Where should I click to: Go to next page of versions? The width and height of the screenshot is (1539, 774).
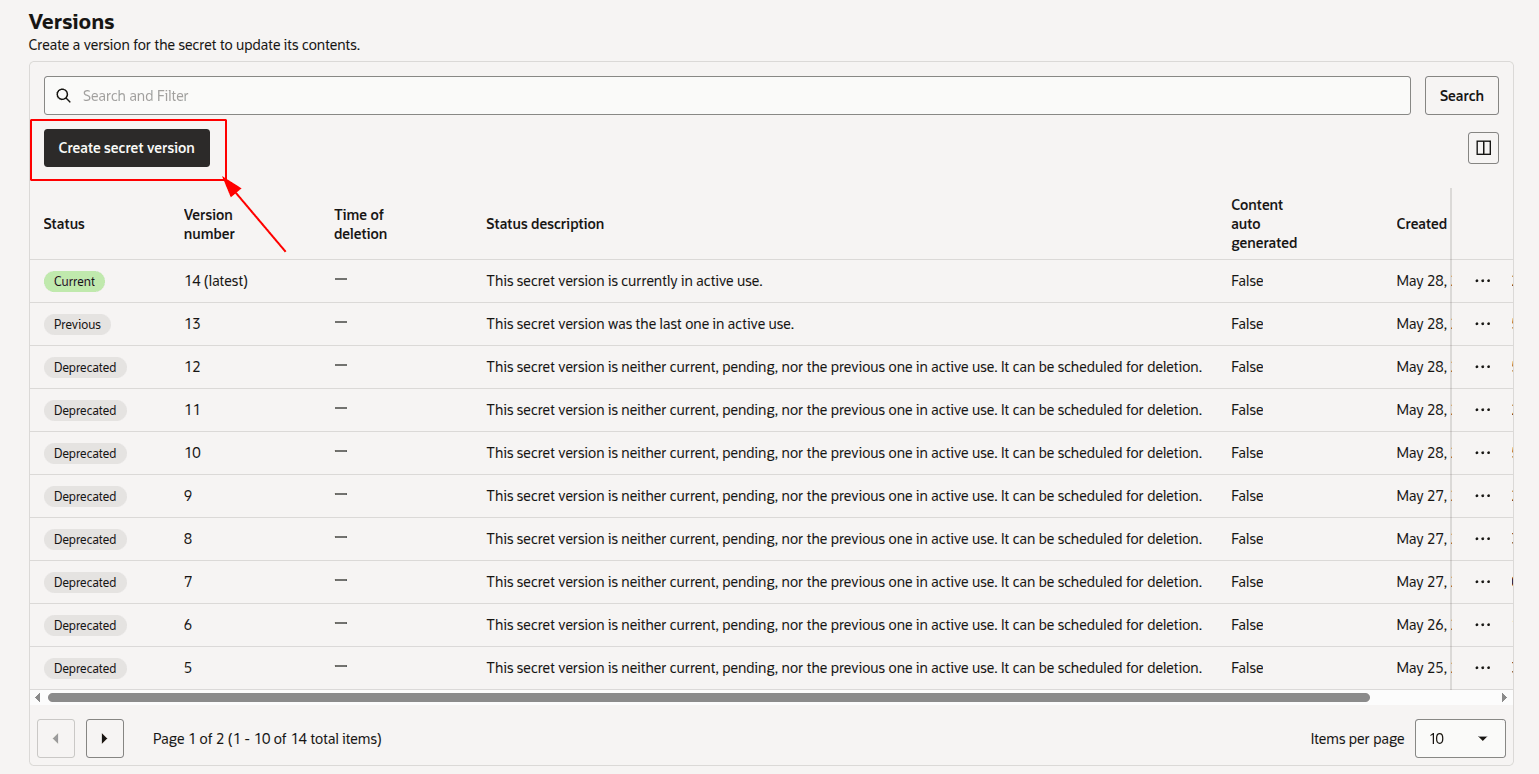click(105, 739)
